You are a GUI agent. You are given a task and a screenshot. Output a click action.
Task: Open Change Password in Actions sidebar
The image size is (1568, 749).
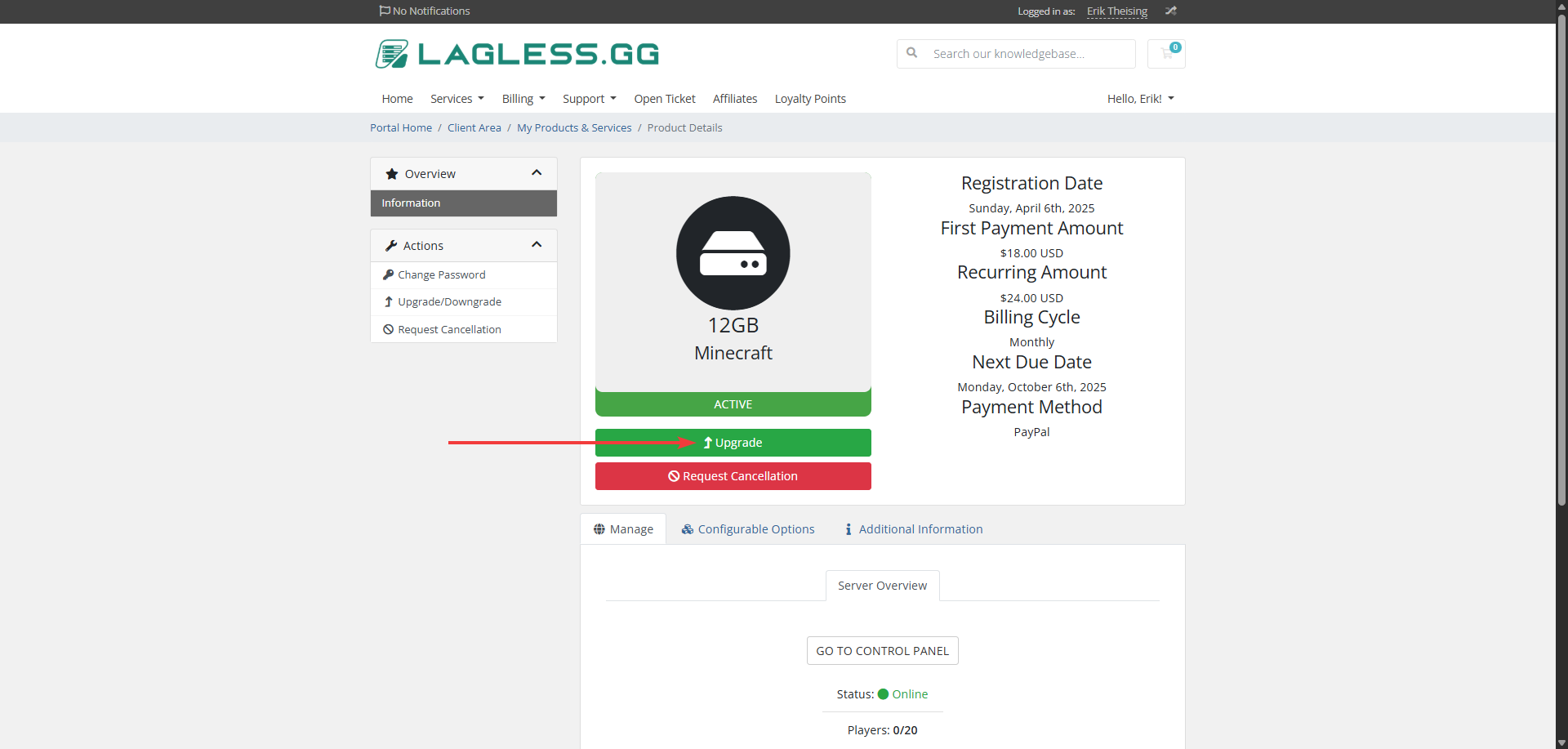coord(441,275)
